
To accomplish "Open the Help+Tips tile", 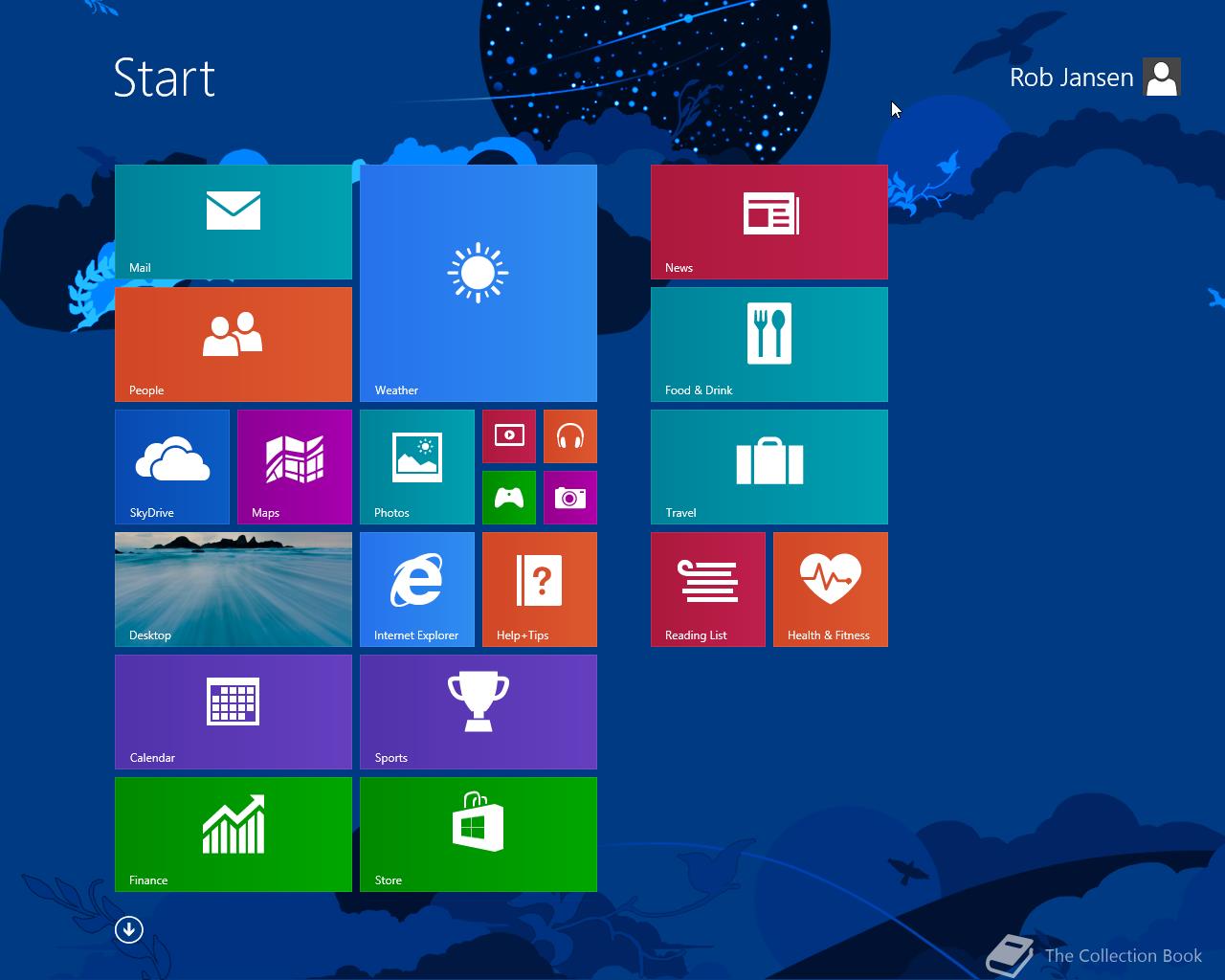I will click(x=540, y=590).
